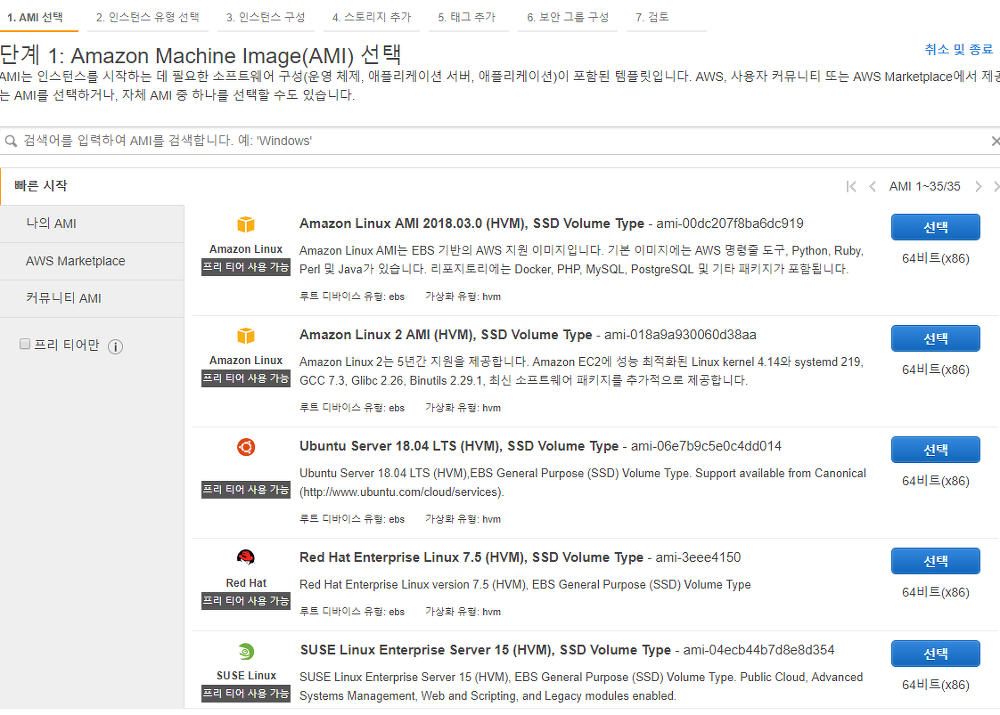Select Ubuntu Server 18.04 LTS with 선택 button
Viewport: 1000px width, 715px height.
[935, 450]
